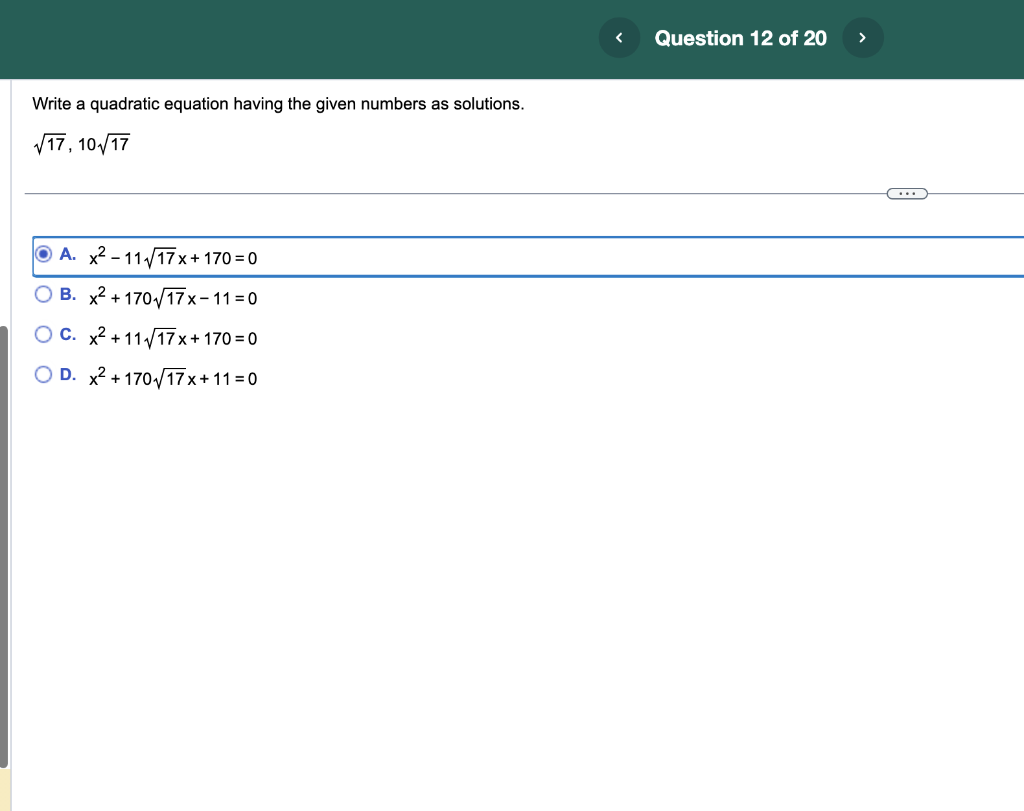Click the previous question chevron icon
This screenshot has width=1024, height=811.
coord(619,38)
